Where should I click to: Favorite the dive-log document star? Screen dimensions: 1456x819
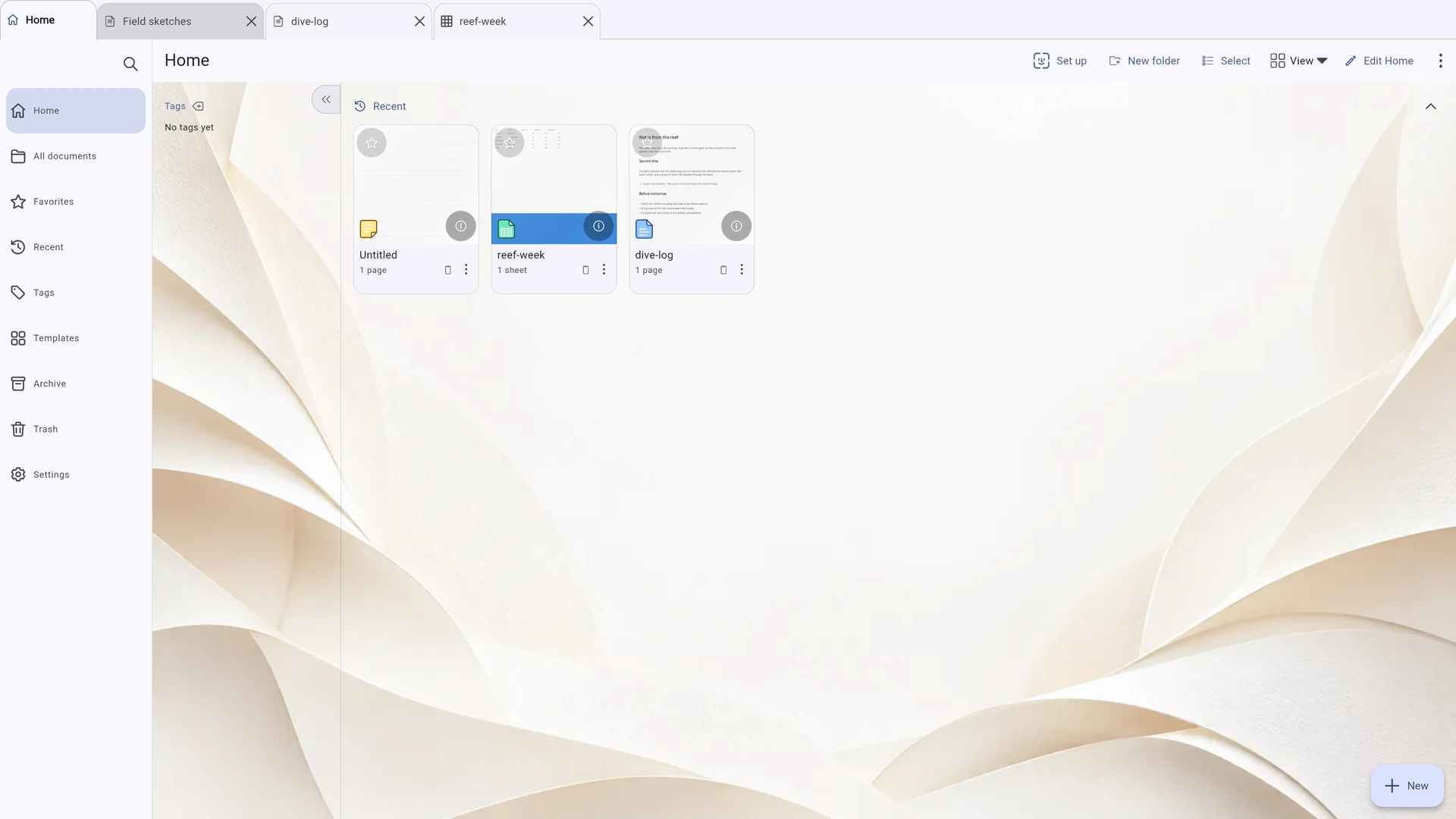click(x=647, y=143)
